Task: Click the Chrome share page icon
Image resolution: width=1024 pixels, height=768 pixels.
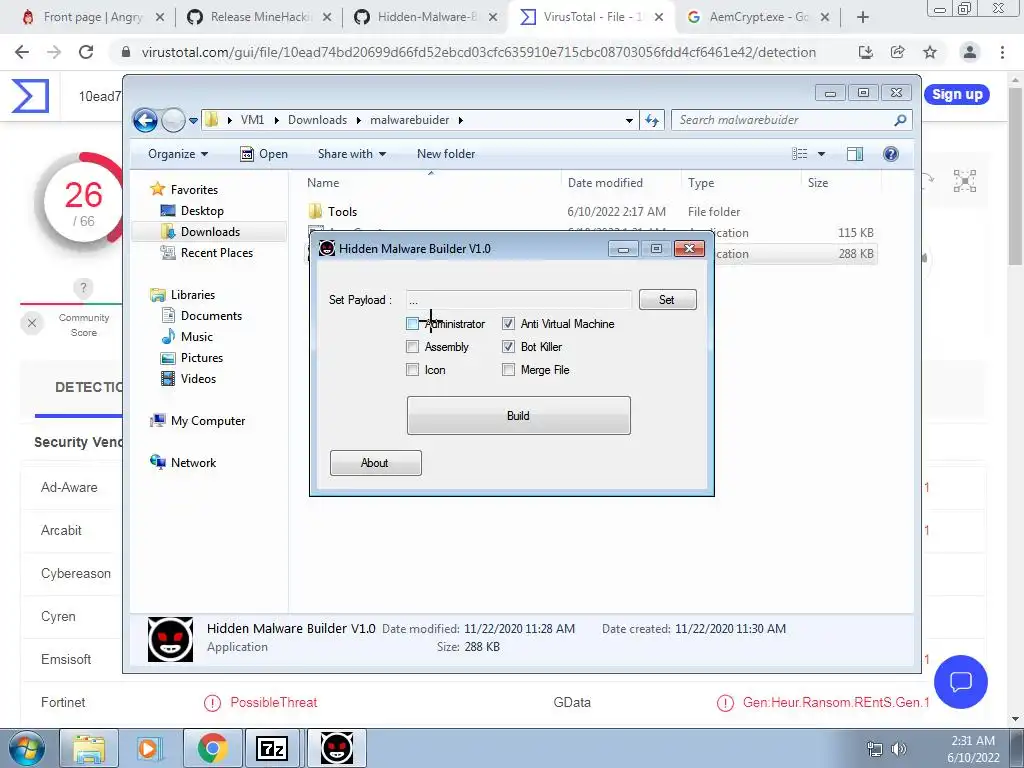Action: click(898, 52)
